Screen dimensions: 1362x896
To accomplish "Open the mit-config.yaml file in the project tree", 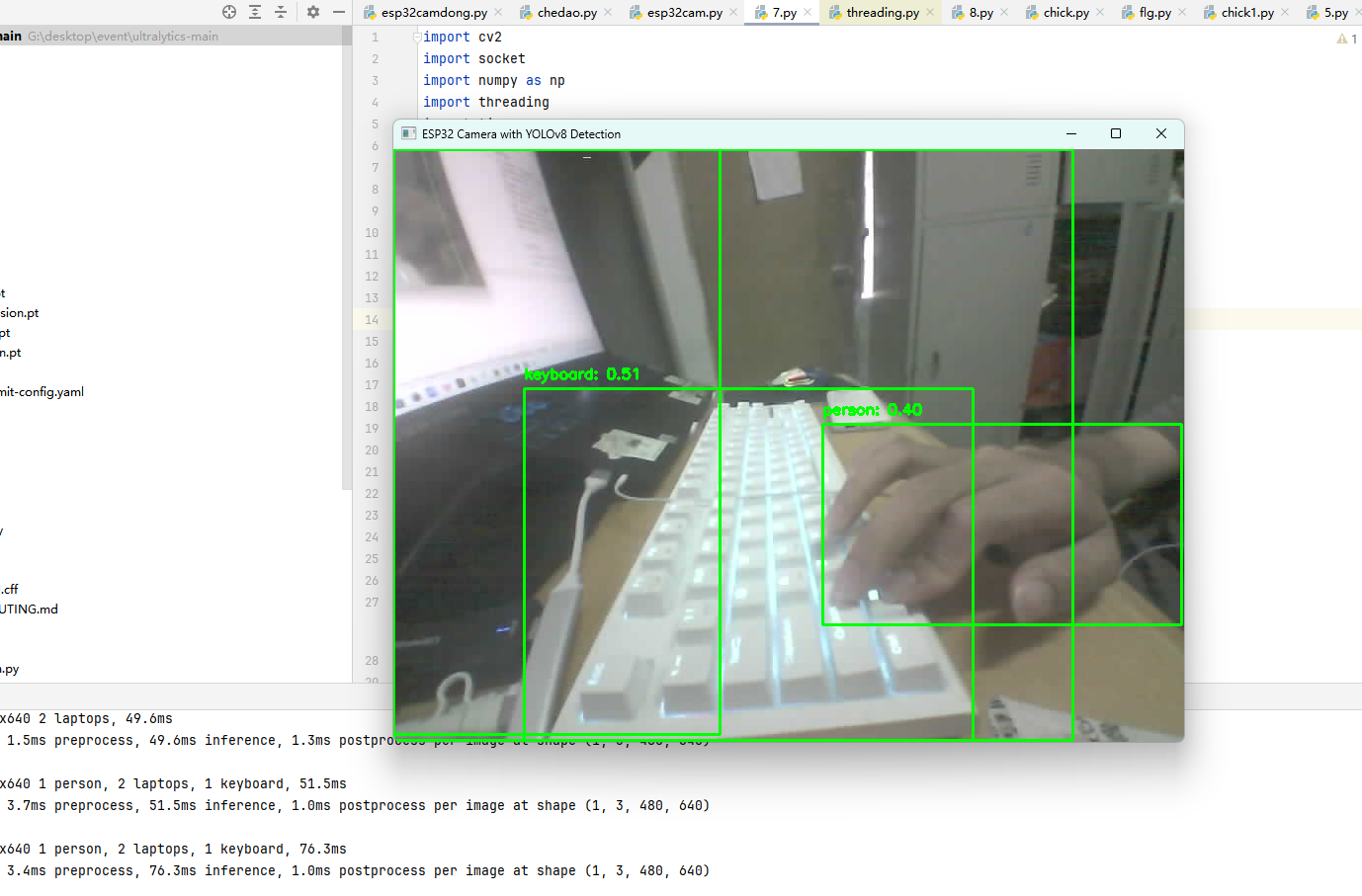I will [42, 391].
